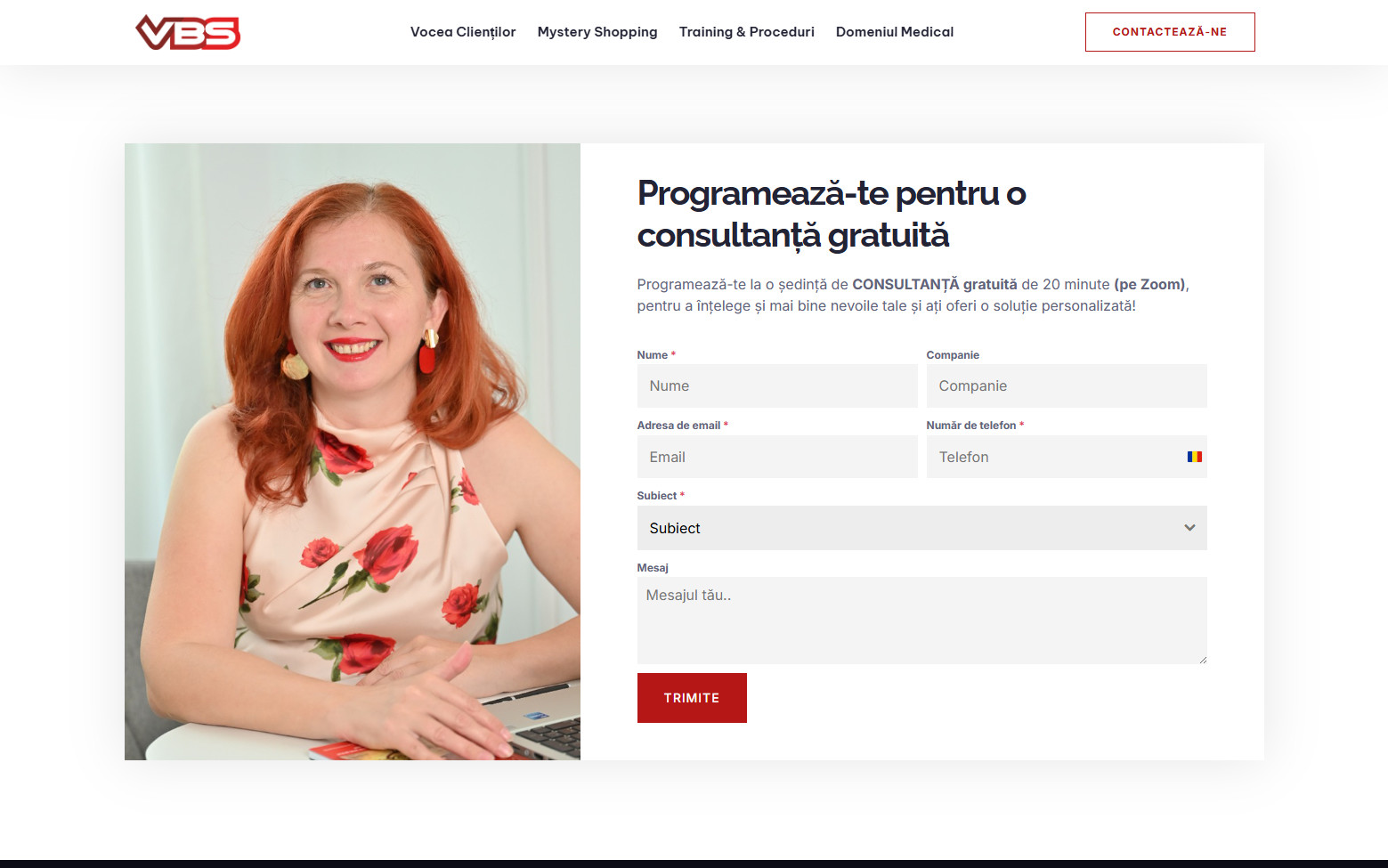Click the Număr de telefon label
Image resolution: width=1388 pixels, height=868 pixels.
[x=970, y=426]
